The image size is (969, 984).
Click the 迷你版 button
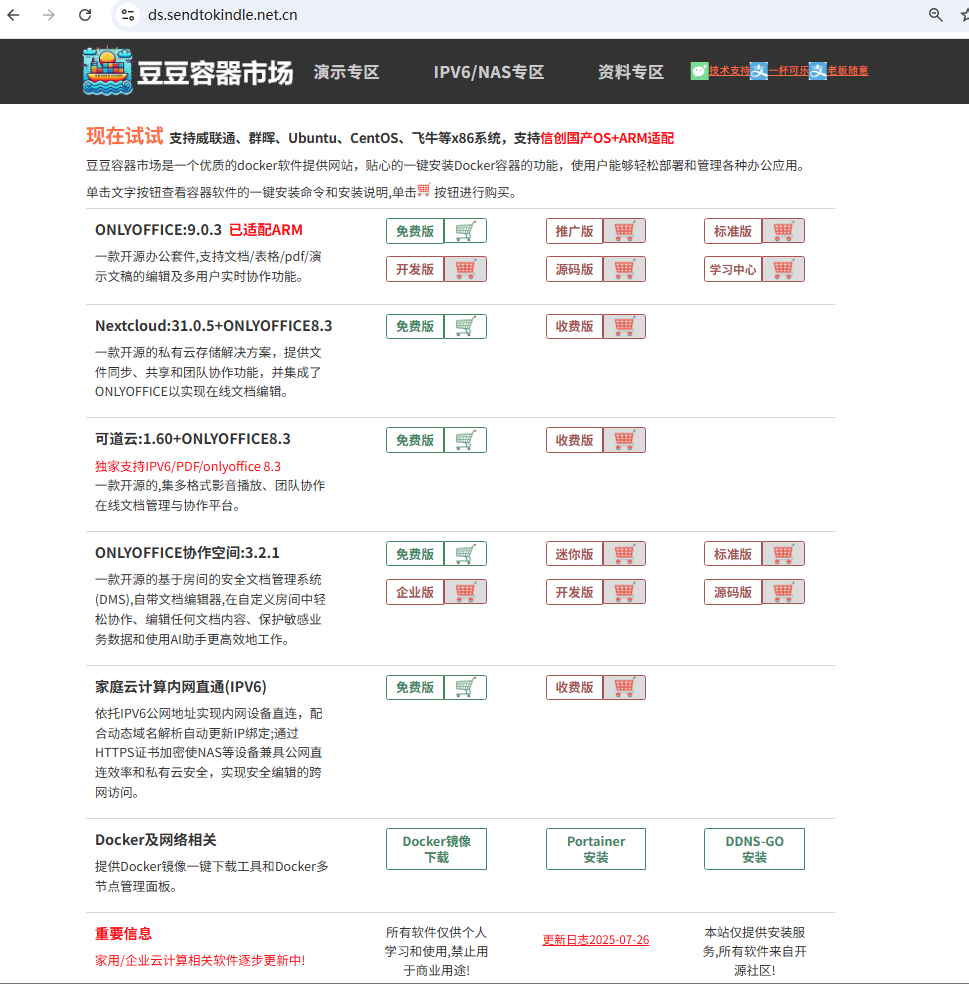click(574, 554)
